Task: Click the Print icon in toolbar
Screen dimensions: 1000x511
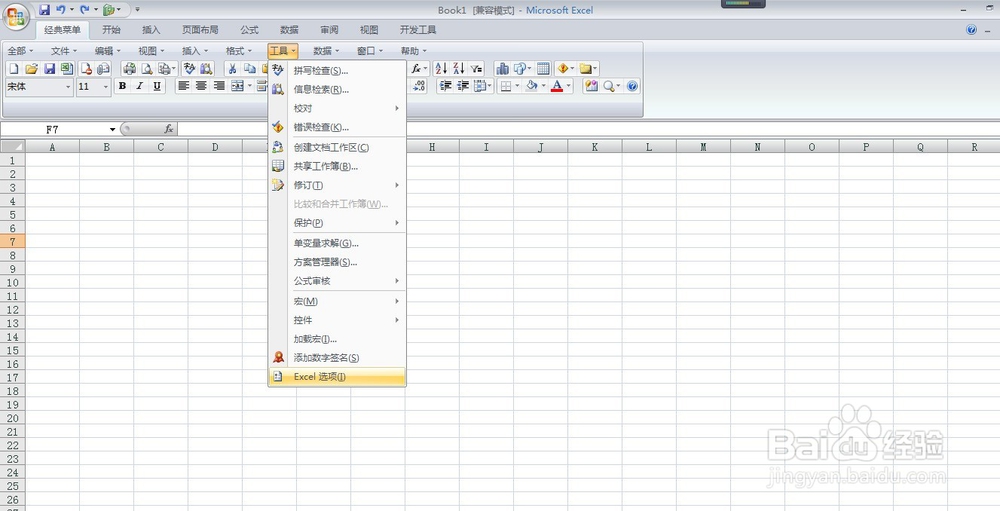Action: click(129, 69)
